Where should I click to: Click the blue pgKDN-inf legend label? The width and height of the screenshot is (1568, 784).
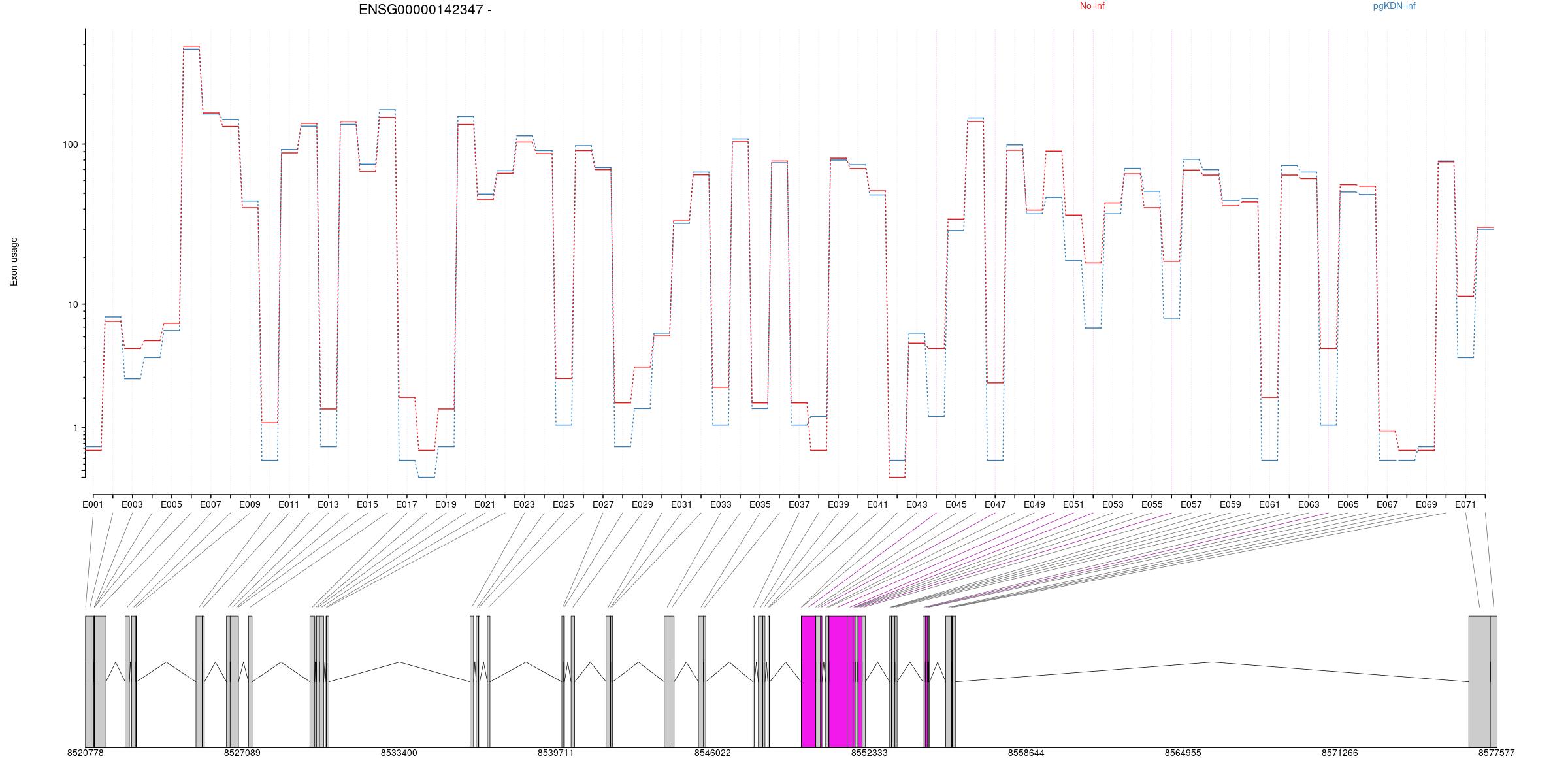[1394, 7]
